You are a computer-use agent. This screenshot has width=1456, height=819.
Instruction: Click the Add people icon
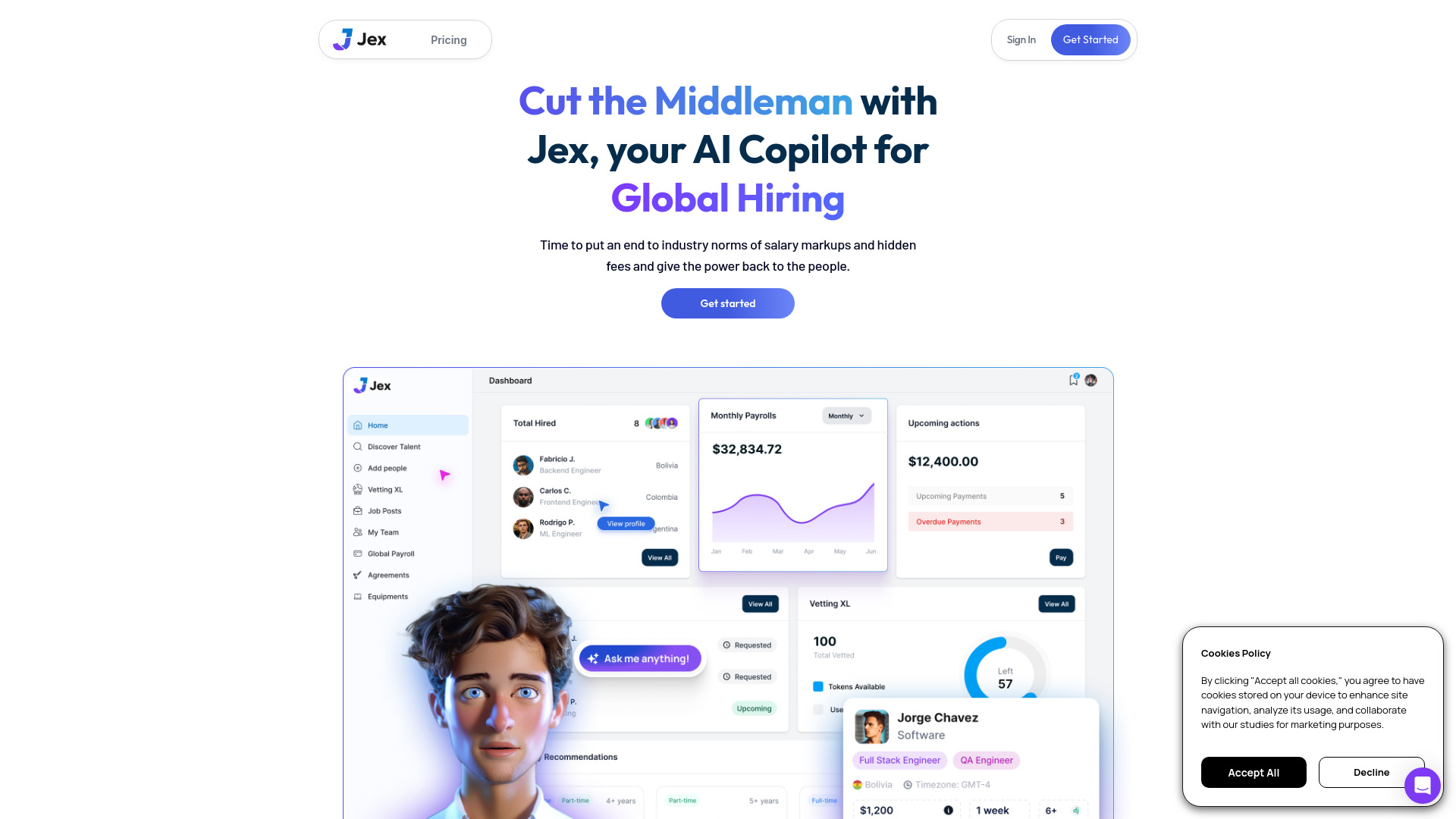coord(357,468)
